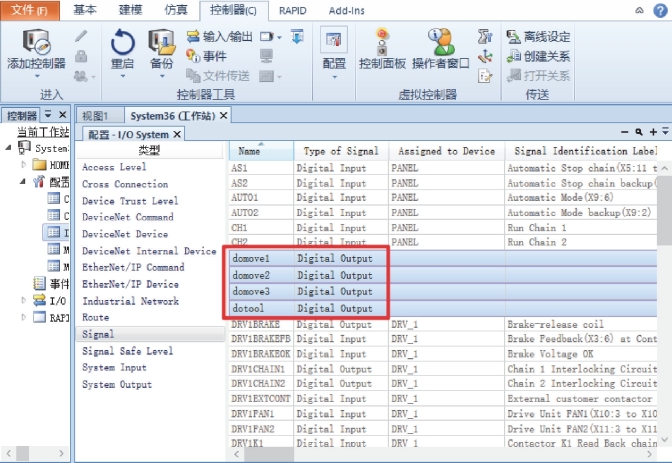Open the Backup (备份) tool
672x463 pixels.
click(161, 47)
